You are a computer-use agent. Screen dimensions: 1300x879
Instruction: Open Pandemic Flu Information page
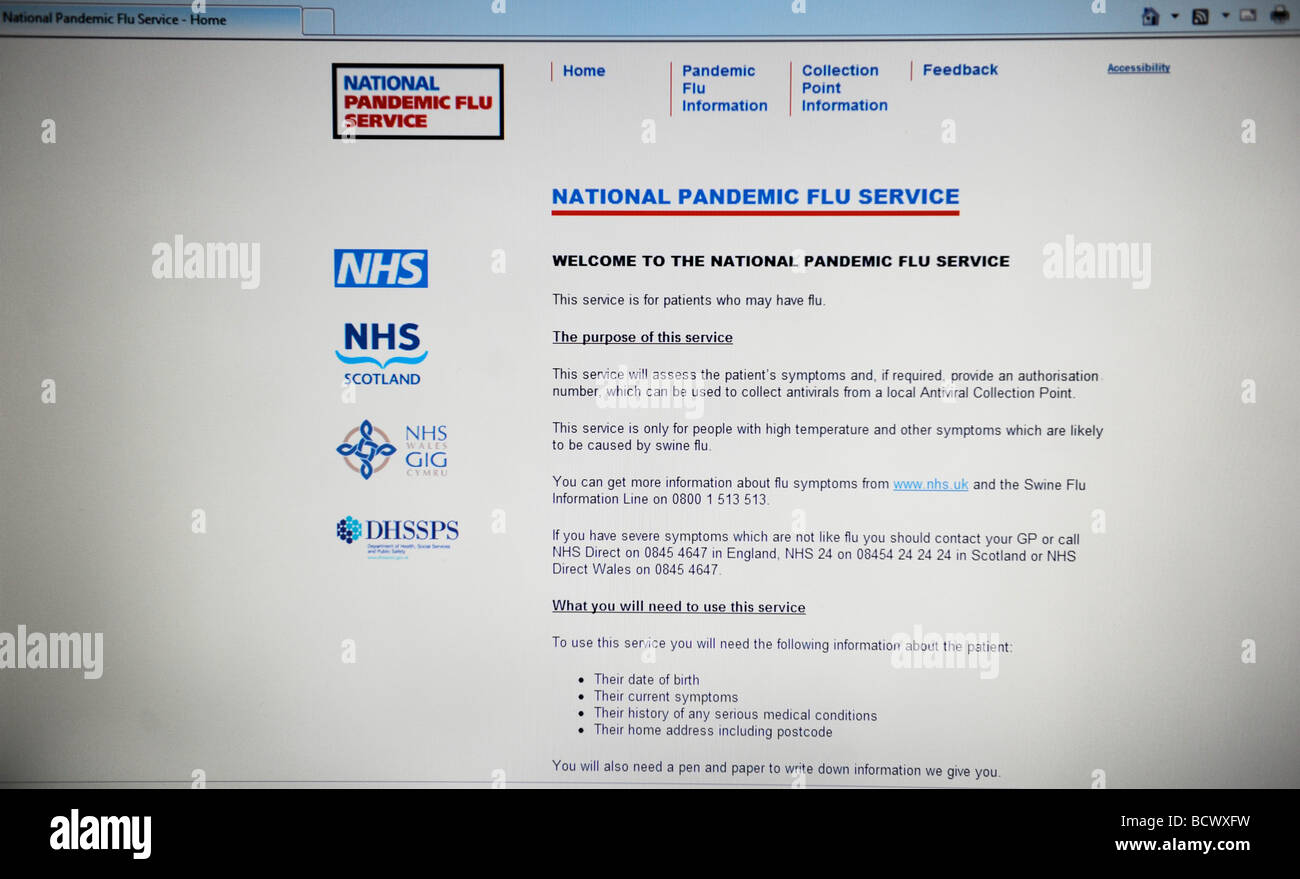(x=724, y=88)
